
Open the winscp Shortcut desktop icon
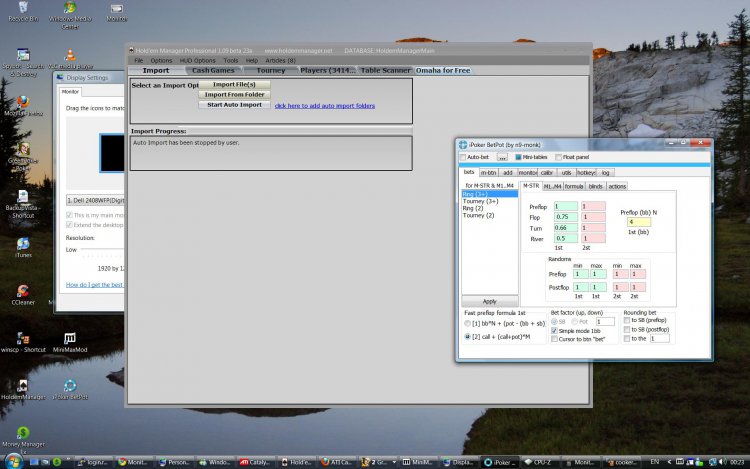[x=23, y=342]
